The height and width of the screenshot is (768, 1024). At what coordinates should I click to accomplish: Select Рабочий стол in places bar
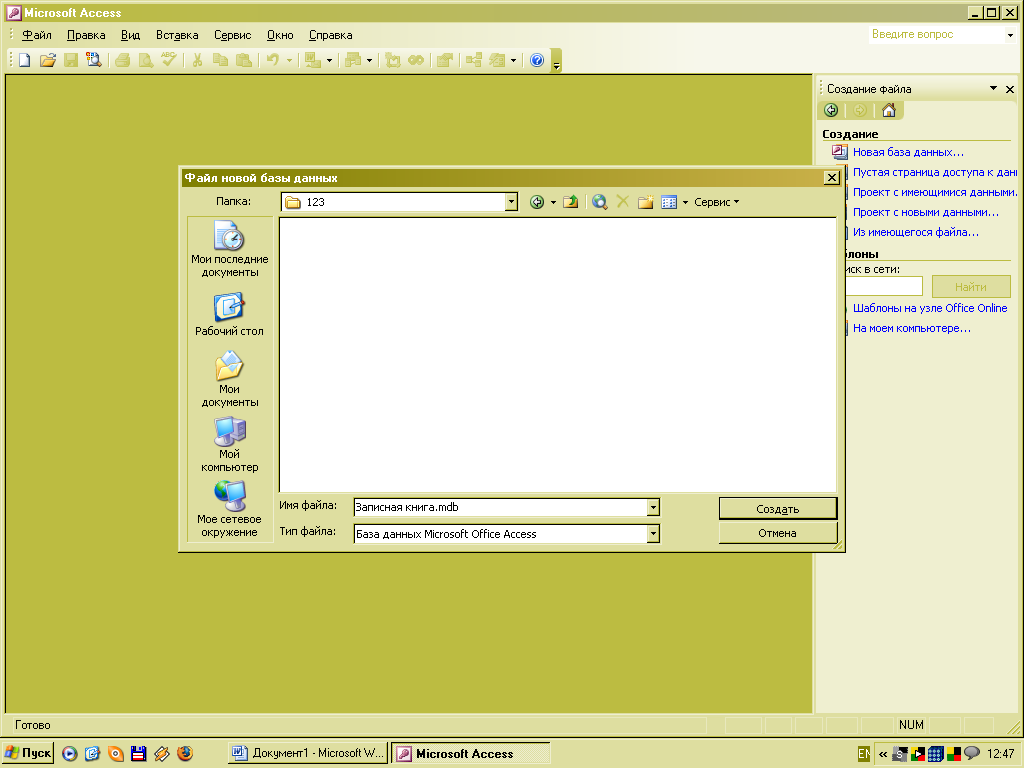[229, 314]
